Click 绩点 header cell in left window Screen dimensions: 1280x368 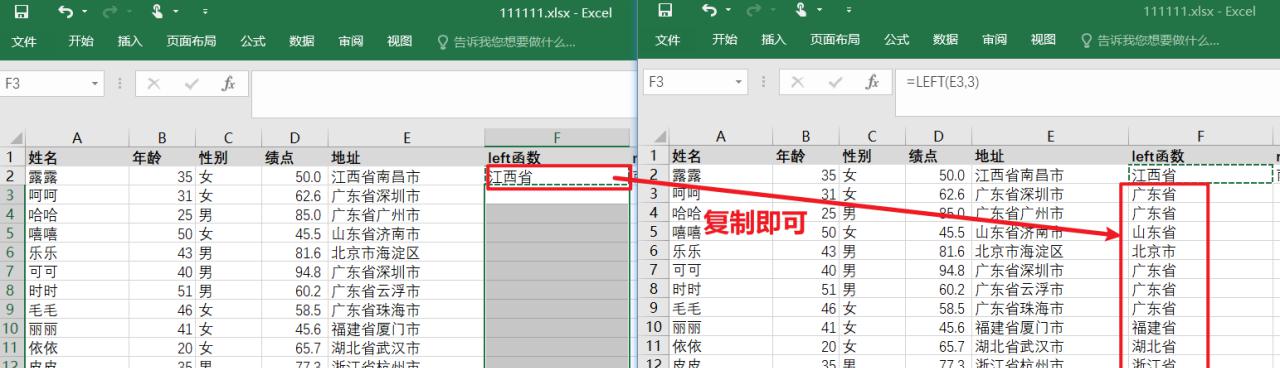point(296,157)
